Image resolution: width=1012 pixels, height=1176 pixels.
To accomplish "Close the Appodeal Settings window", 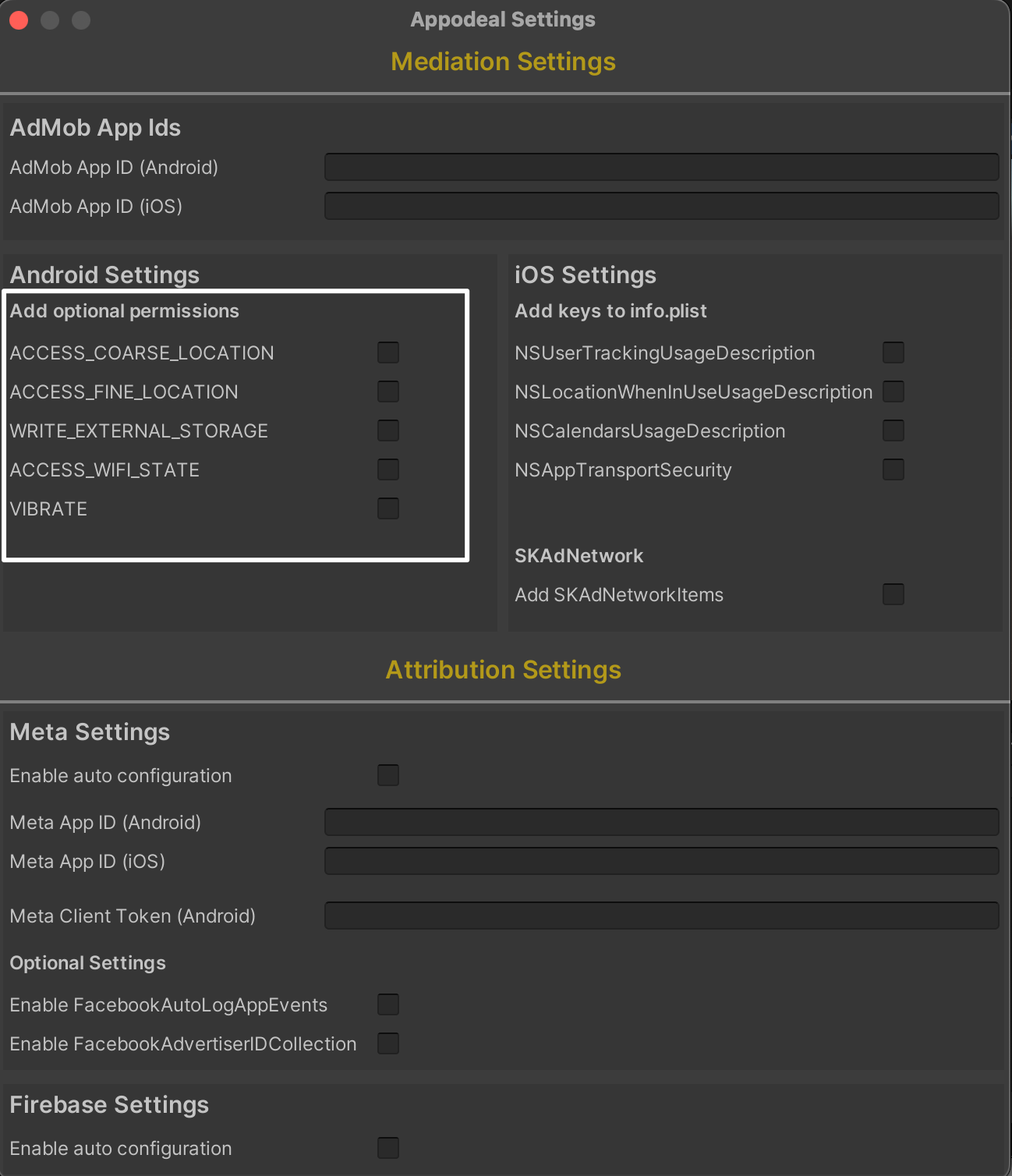I will coord(19,20).
